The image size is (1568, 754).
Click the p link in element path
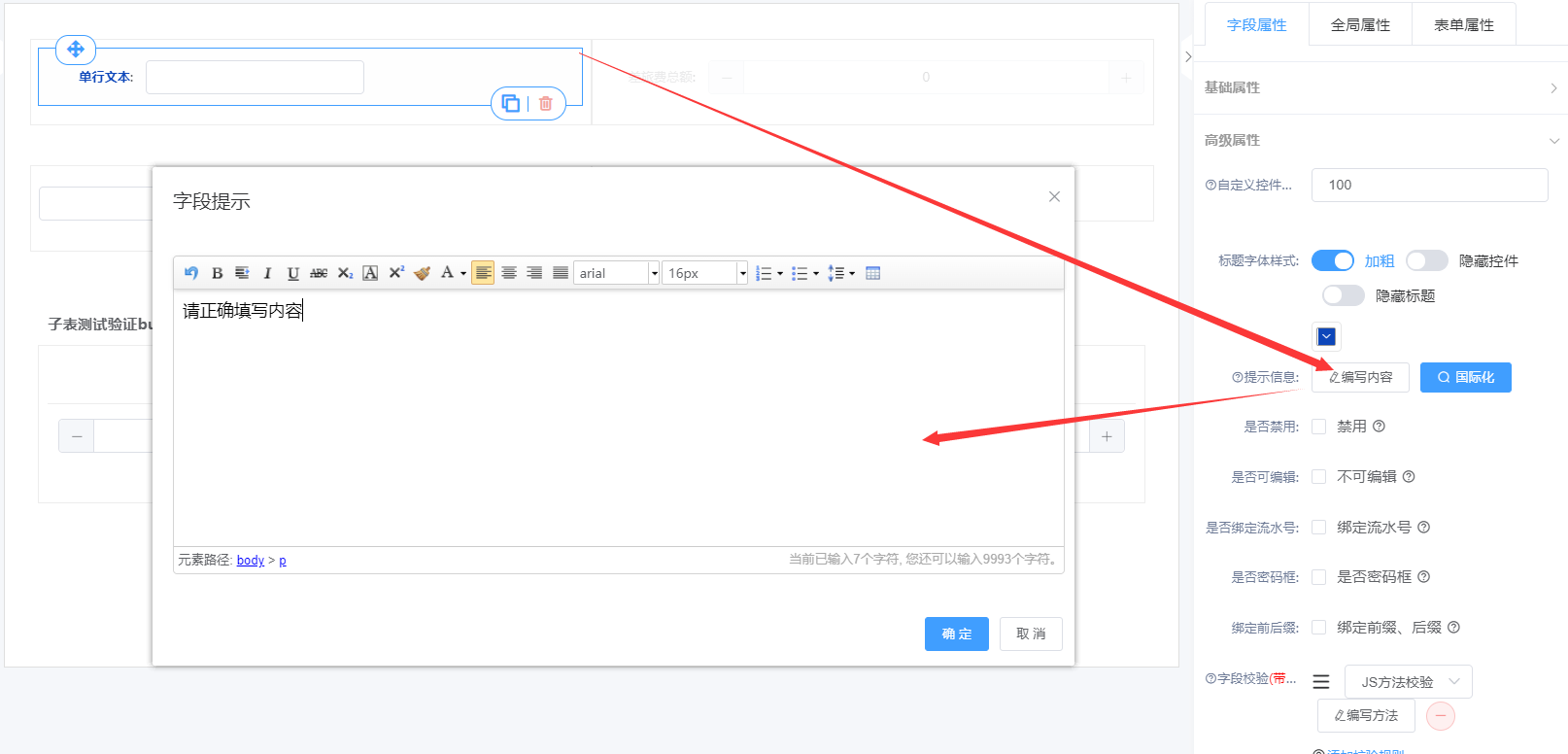pyautogui.click(x=283, y=561)
